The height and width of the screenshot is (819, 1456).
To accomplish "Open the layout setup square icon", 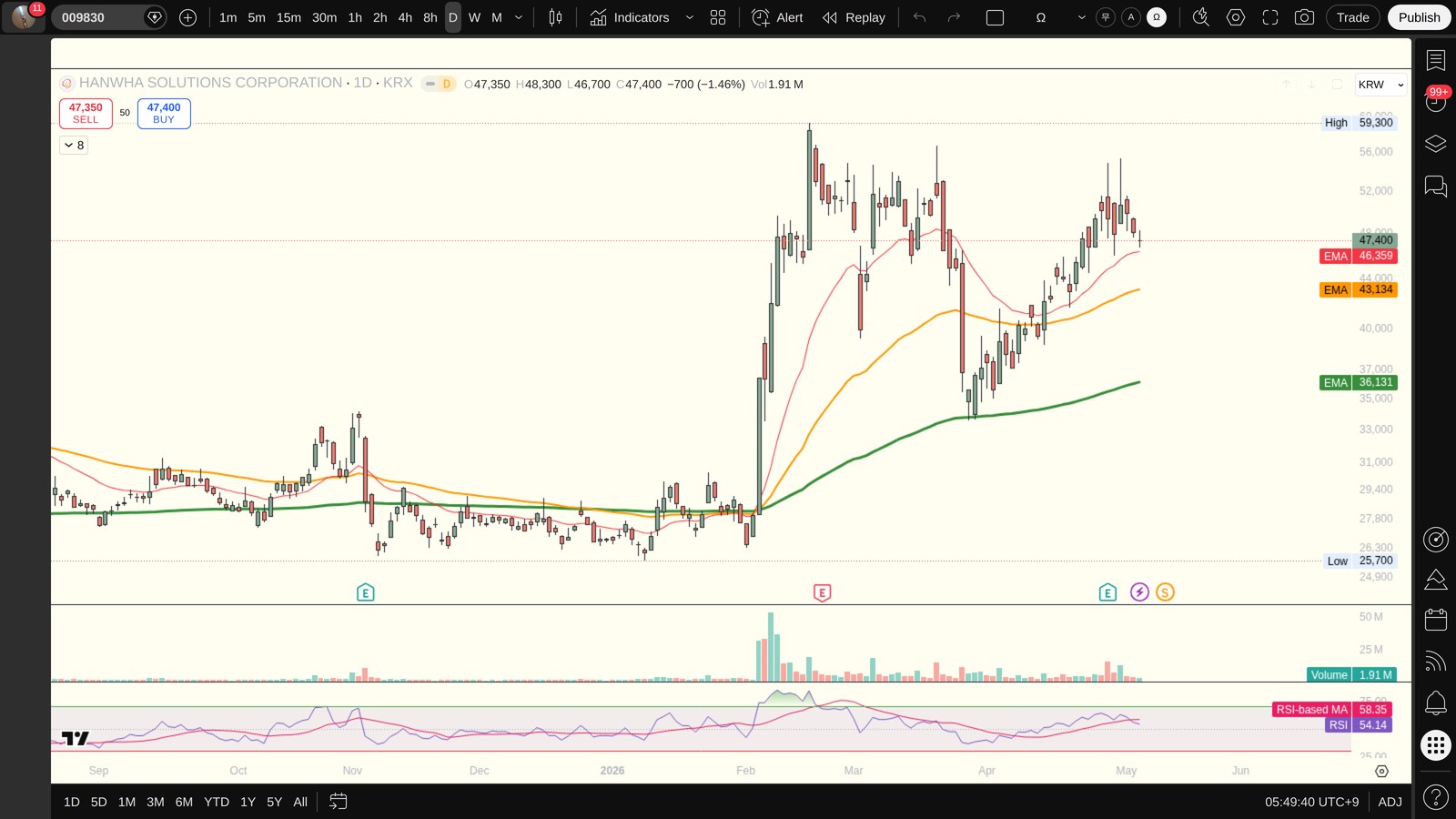I will tap(996, 17).
